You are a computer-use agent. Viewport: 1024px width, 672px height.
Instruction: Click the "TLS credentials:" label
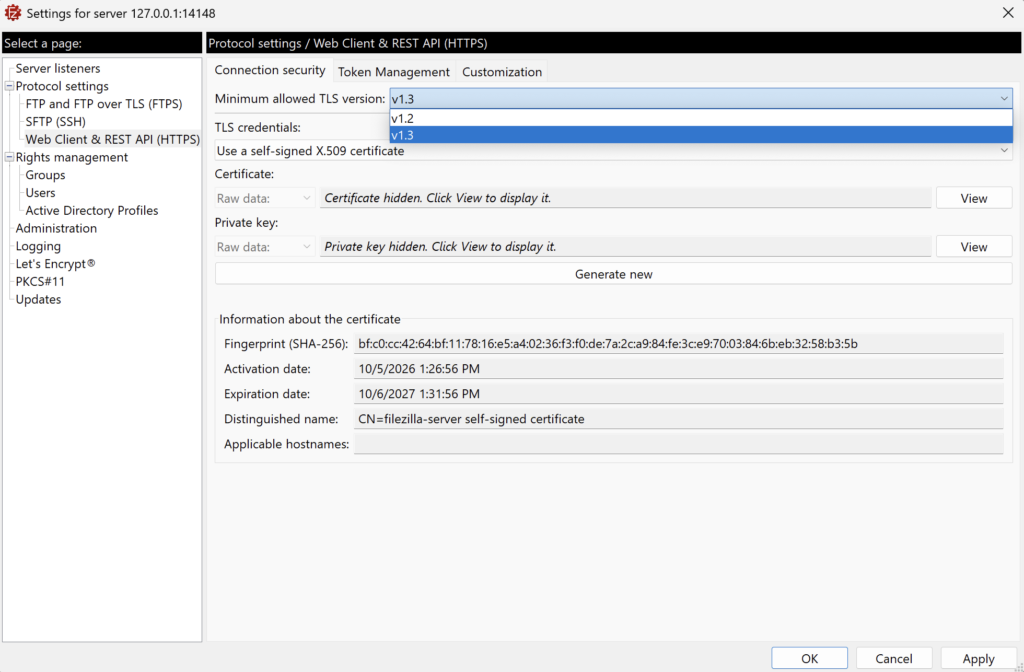(257, 127)
